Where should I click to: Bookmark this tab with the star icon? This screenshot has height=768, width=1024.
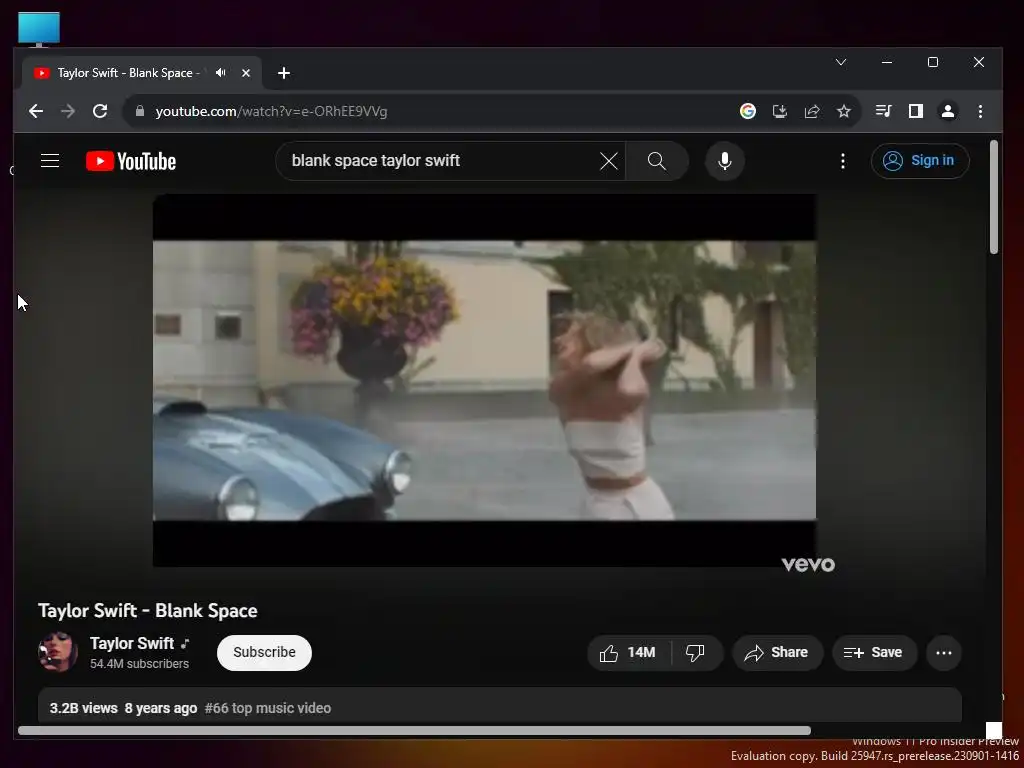coord(844,111)
